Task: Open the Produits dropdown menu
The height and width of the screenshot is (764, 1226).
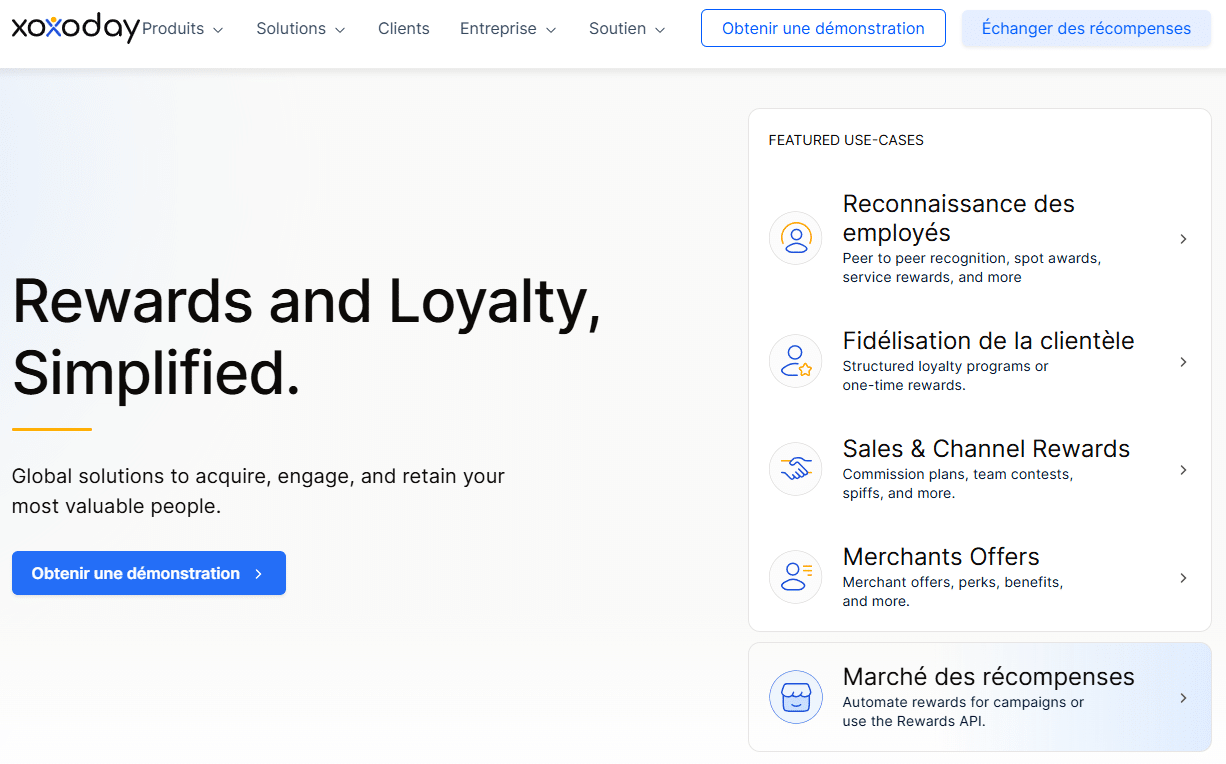Action: tap(183, 28)
